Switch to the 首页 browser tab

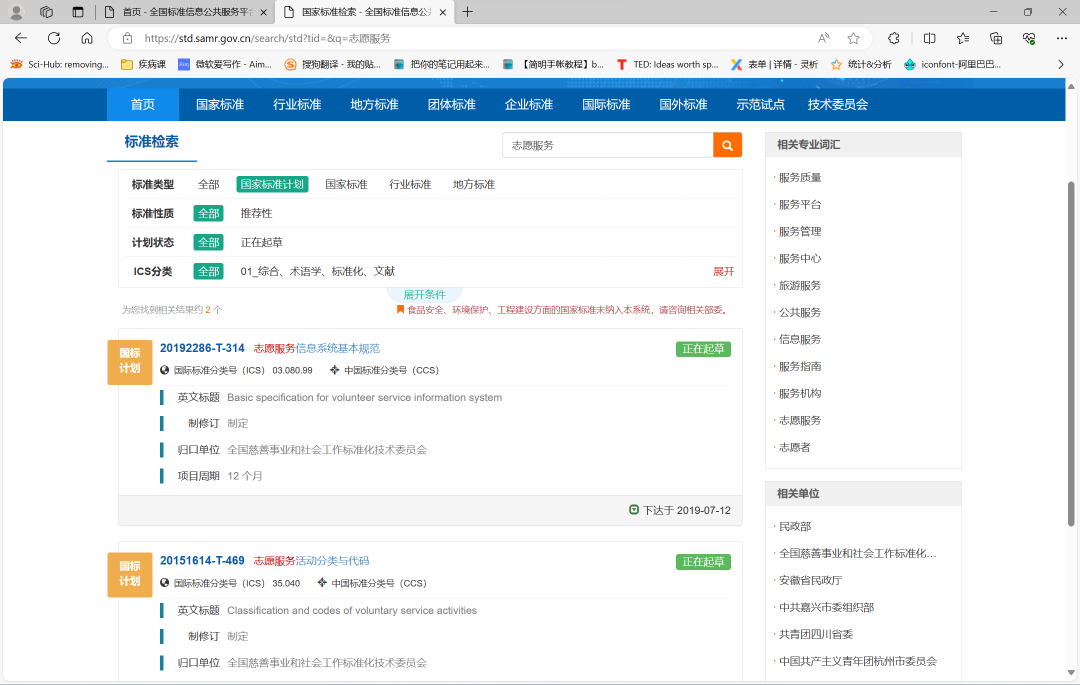tap(185, 12)
